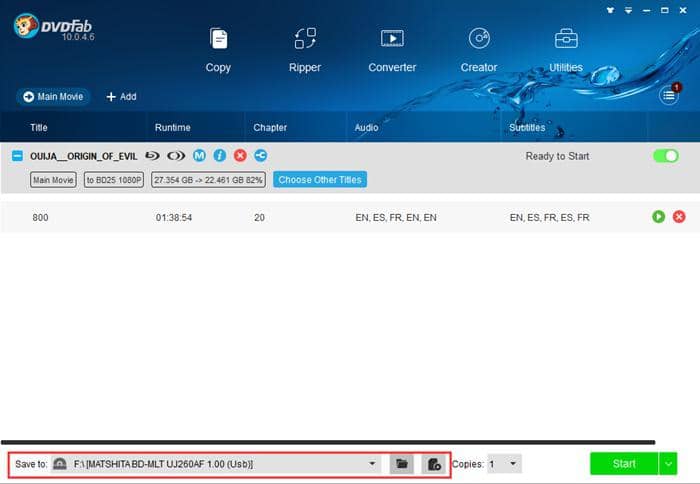The height and width of the screenshot is (484, 700).
Task: Click the Audio column header
Action: click(x=367, y=127)
